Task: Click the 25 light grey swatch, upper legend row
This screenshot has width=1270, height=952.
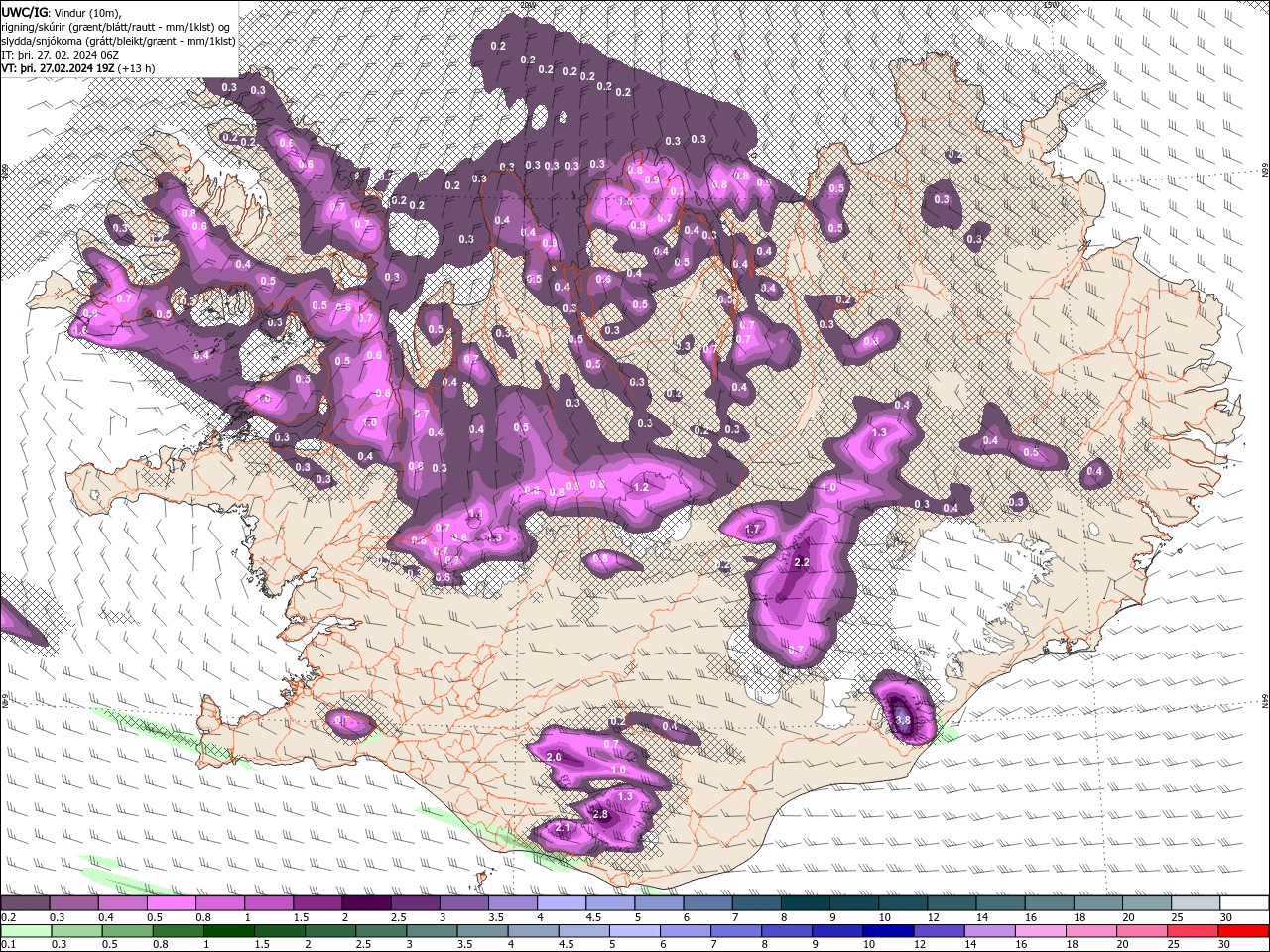Action: pos(1196,903)
